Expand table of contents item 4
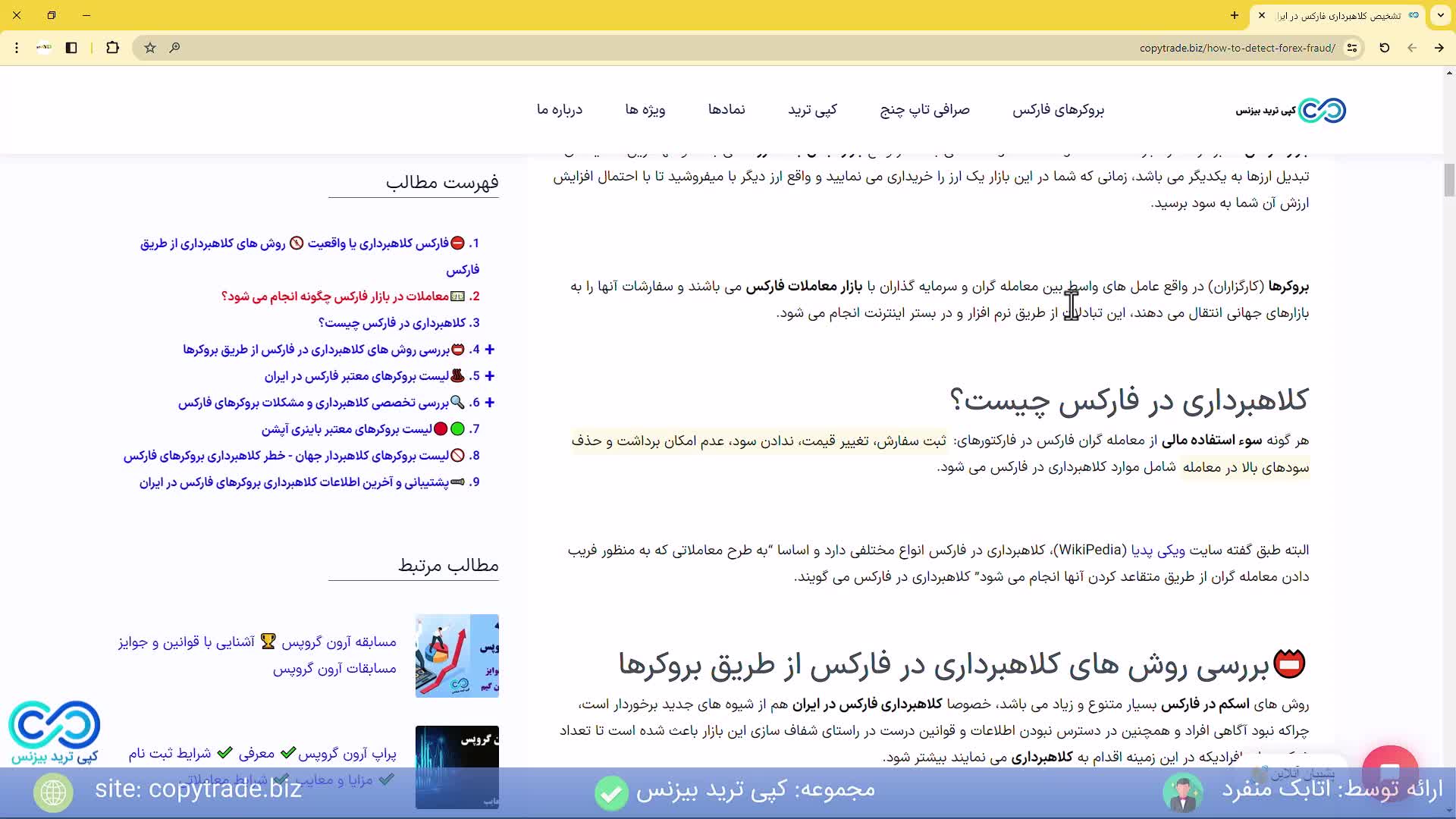1456x819 pixels. 490,350
